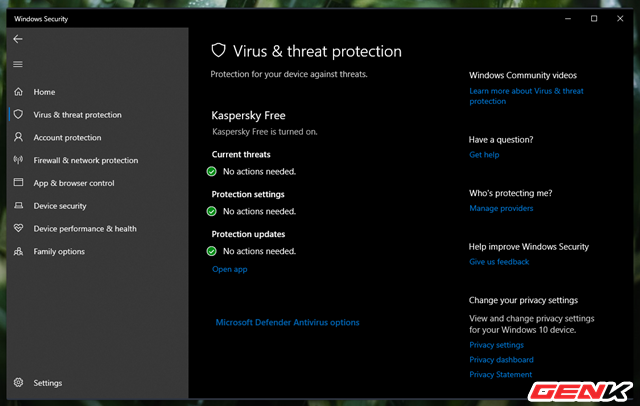Select the Account protection person icon
This screenshot has height=406, width=640.
point(18,137)
